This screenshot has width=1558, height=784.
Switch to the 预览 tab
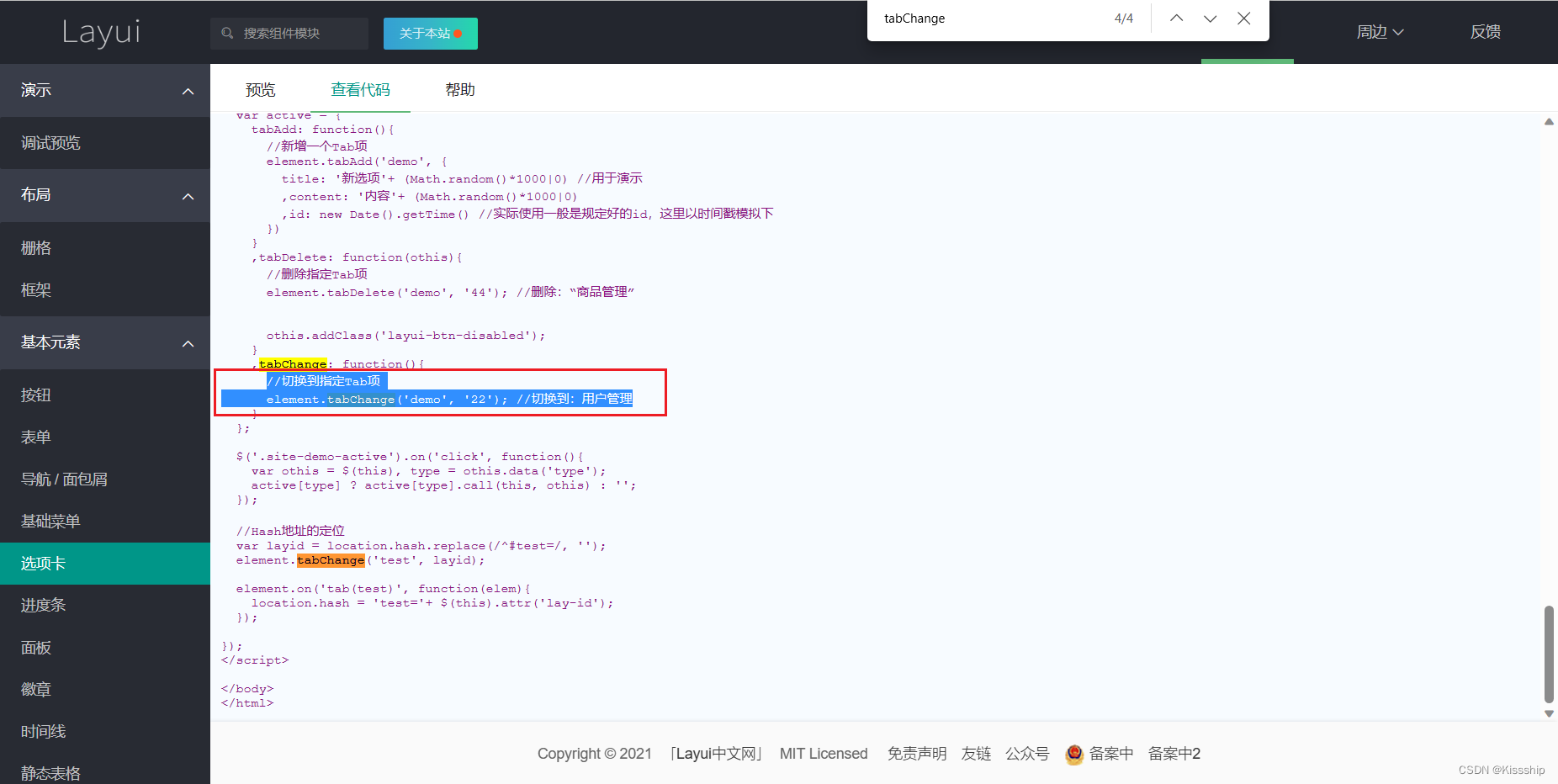pos(260,89)
